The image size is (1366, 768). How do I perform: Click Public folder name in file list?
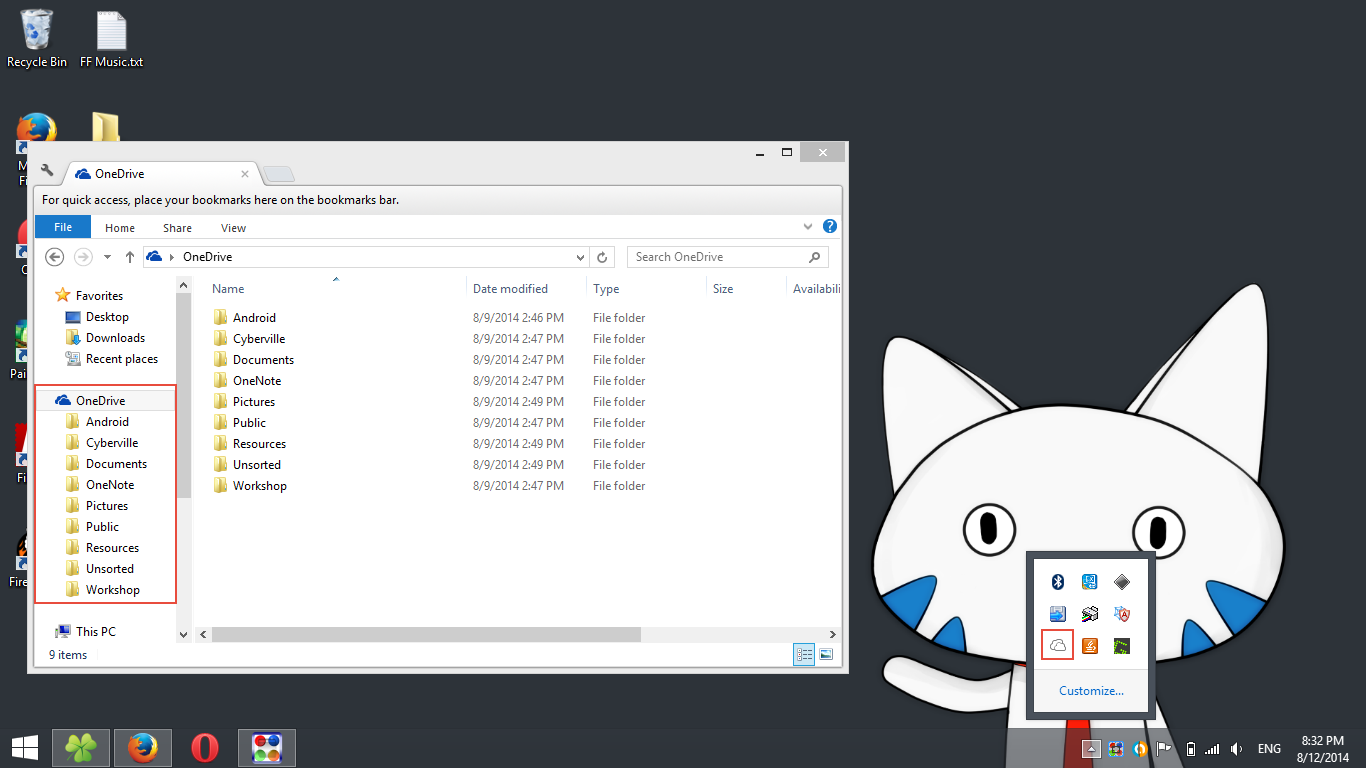coord(249,423)
